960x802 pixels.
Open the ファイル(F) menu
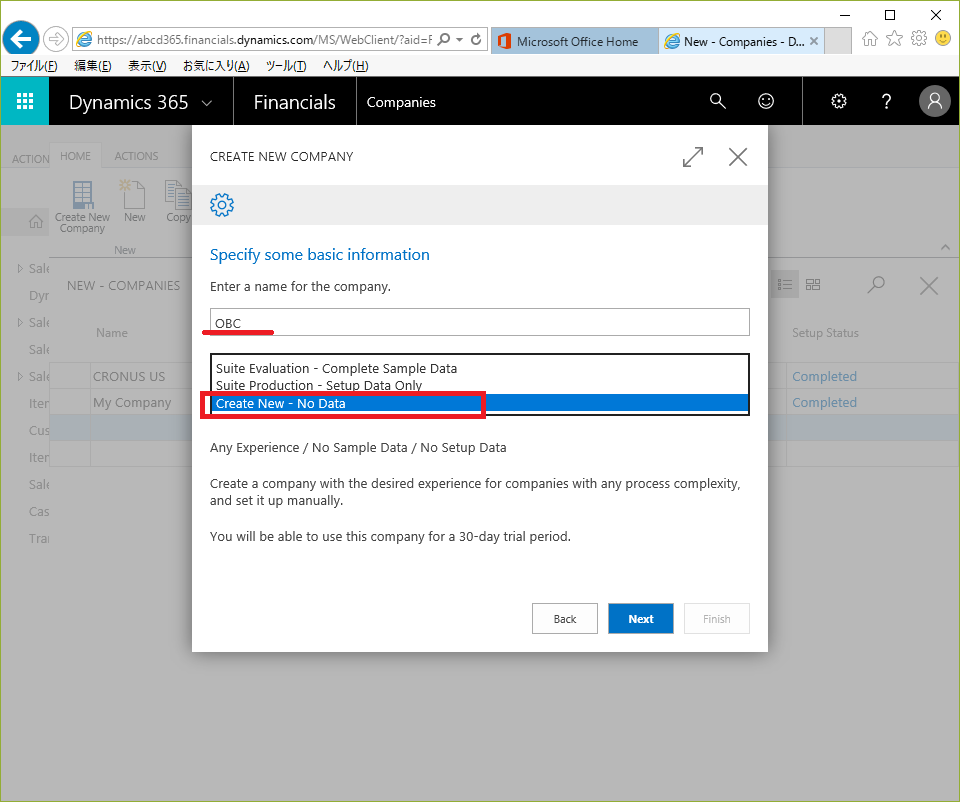coord(34,66)
